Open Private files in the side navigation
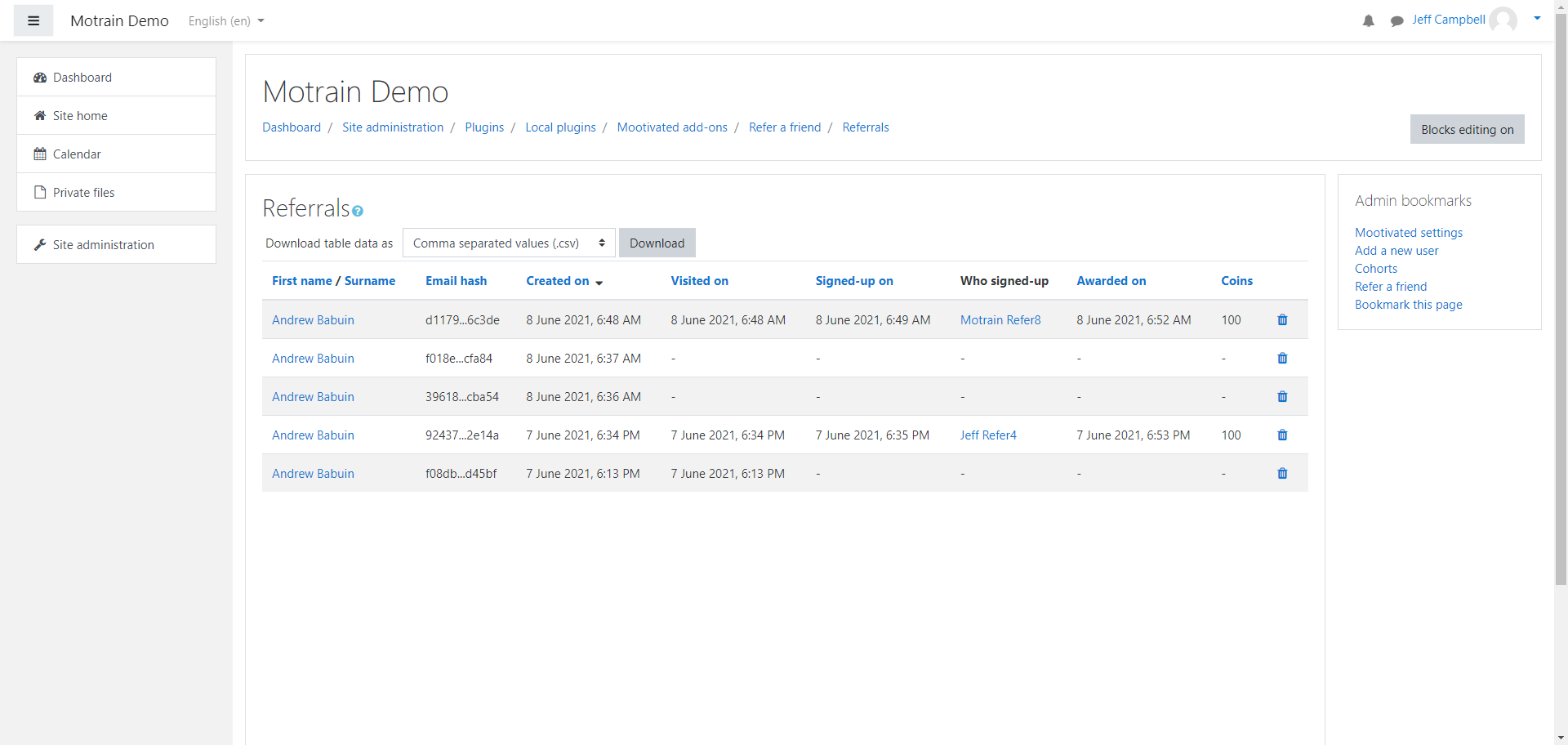Screen dimensions: 1568x745 pyautogui.click(x=116, y=193)
